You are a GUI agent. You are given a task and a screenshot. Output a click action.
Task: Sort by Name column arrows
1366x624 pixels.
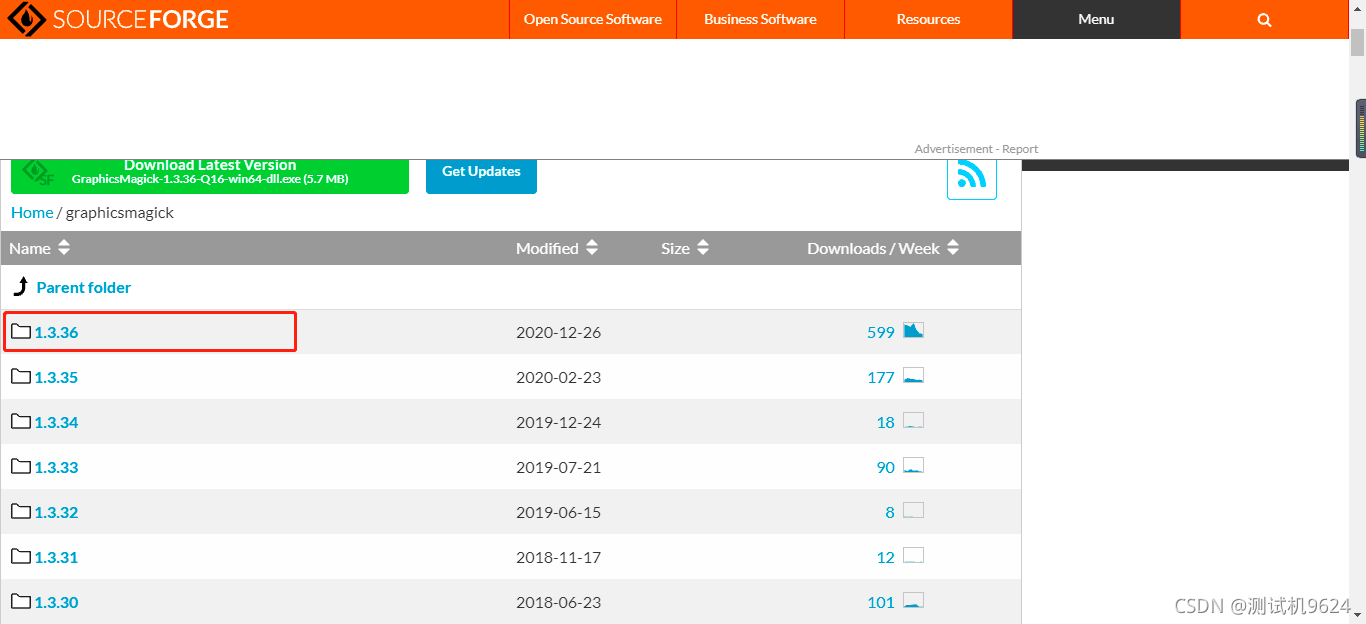(64, 248)
